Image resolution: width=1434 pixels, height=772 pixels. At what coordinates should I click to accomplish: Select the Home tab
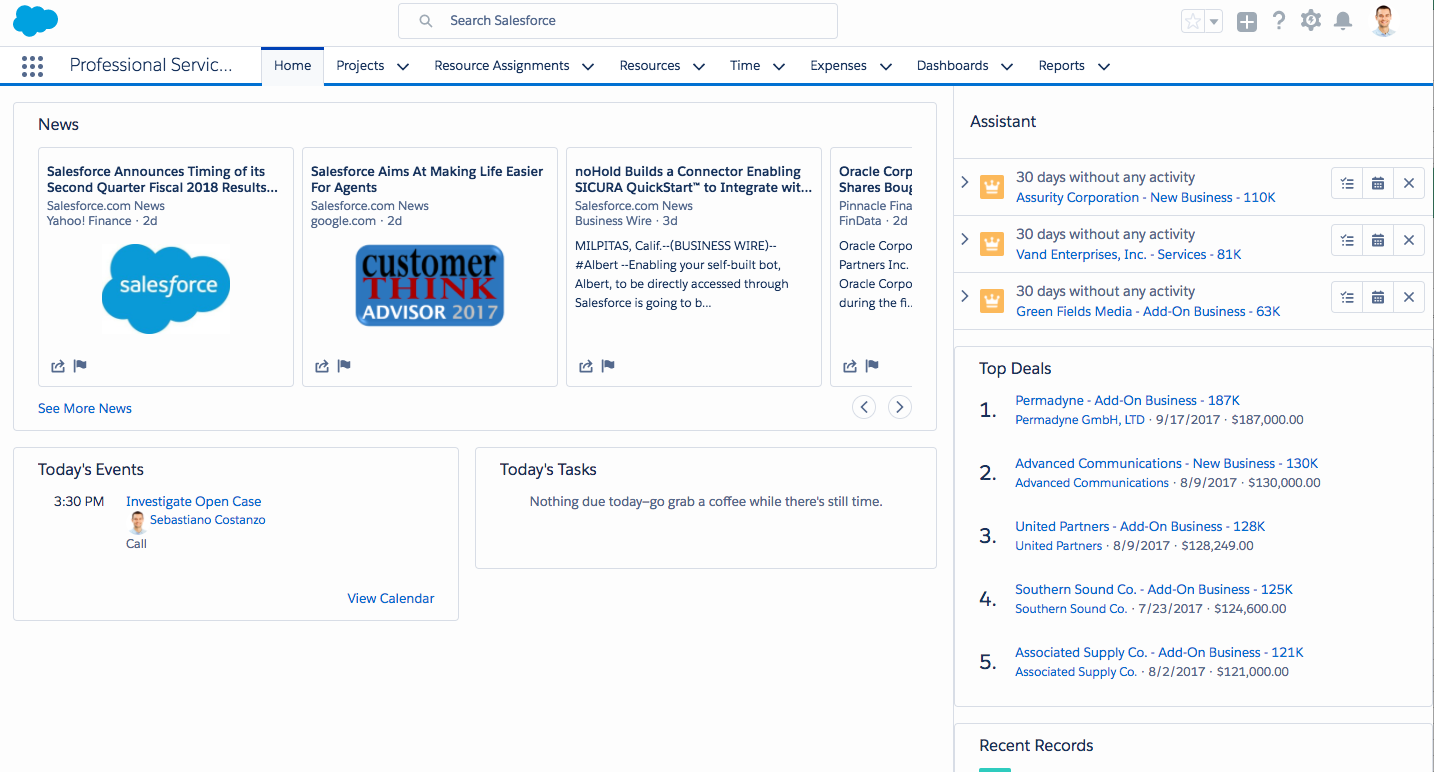293,66
